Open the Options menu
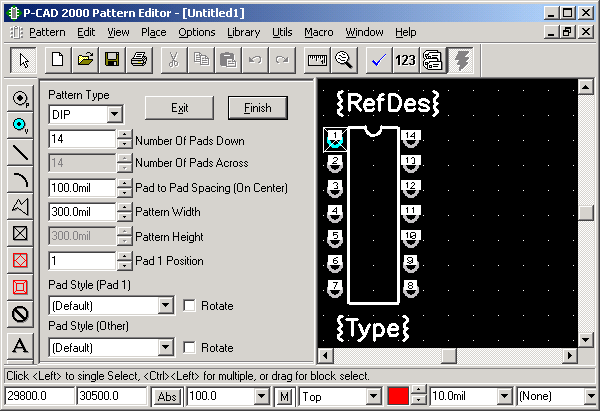600x411 pixels. 197,32
